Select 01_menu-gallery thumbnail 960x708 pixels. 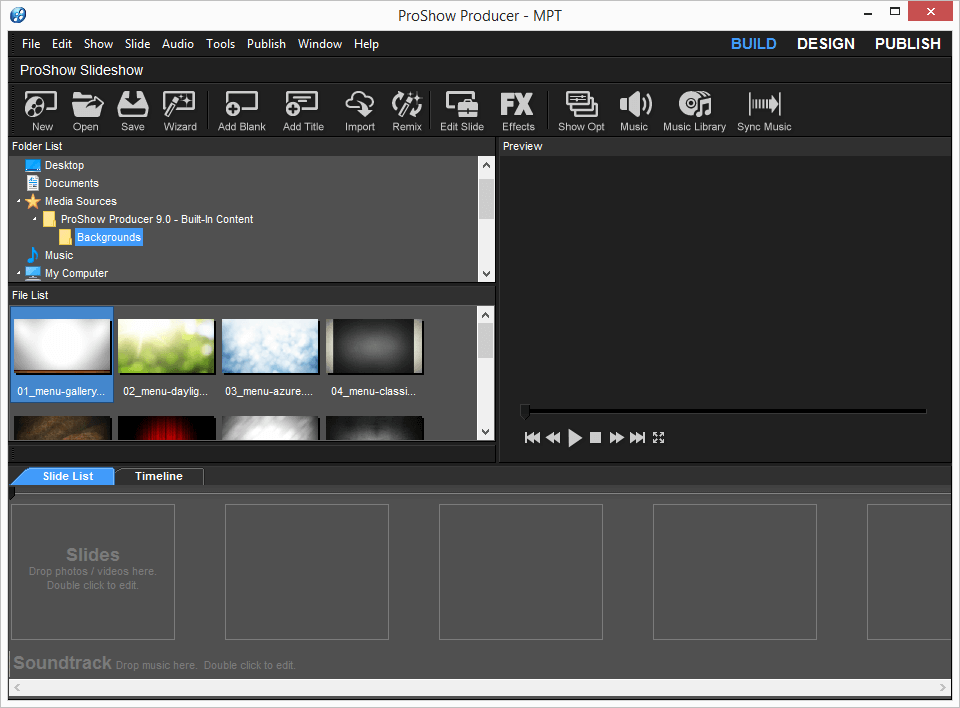62,355
